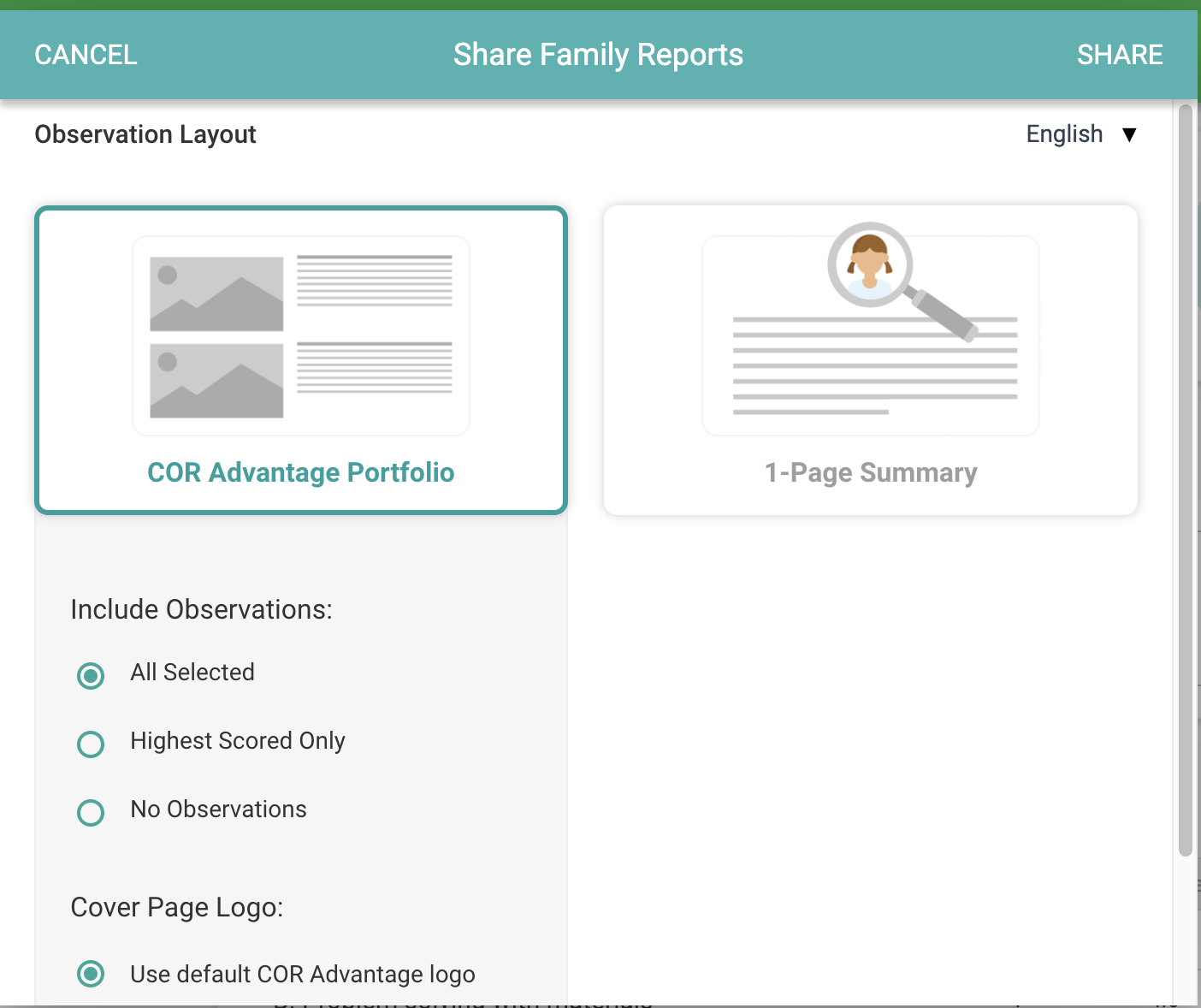Click the language selector disclosure triangle
Image resolution: width=1201 pixels, height=1008 pixels.
(x=1130, y=134)
